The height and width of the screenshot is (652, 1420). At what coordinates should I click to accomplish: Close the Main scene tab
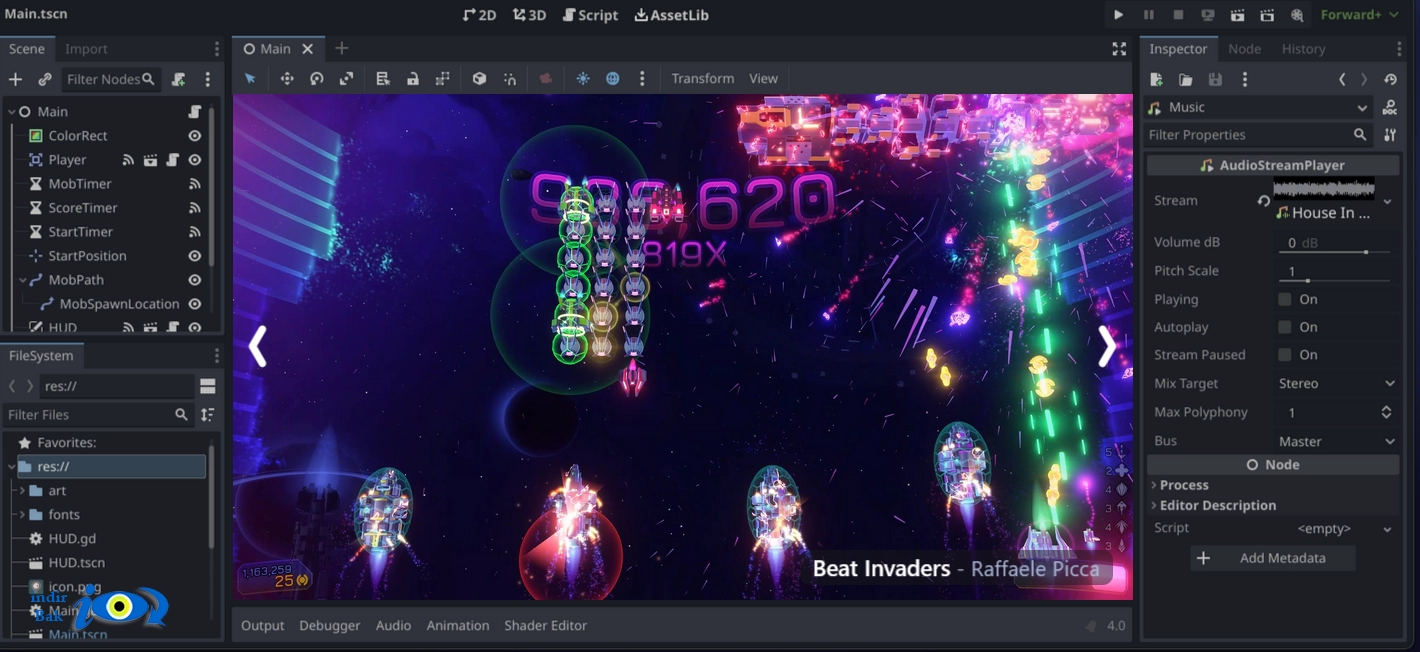(x=308, y=48)
